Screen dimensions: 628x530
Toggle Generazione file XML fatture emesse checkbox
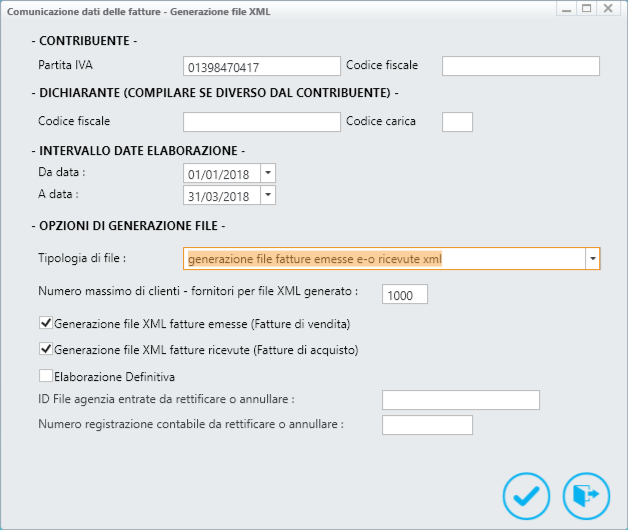pos(46,323)
